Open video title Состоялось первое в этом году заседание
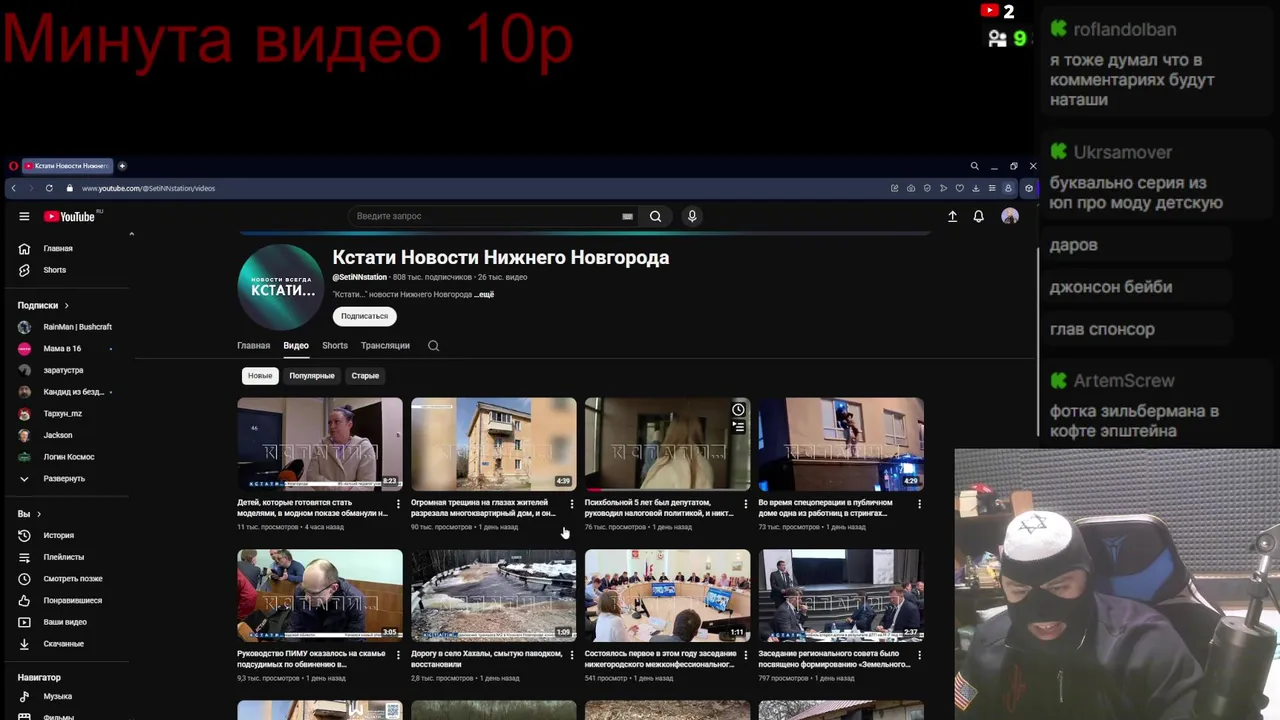The height and width of the screenshot is (720, 1280). click(661, 659)
